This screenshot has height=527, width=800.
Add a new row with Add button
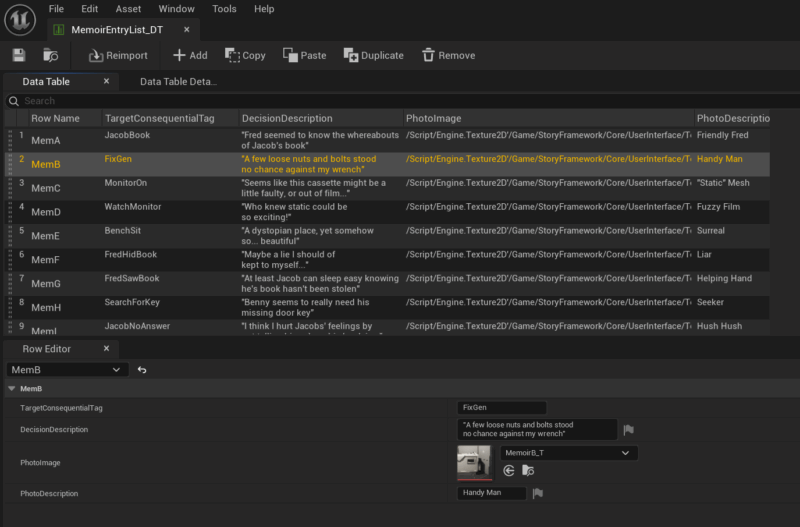click(x=190, y=55)
